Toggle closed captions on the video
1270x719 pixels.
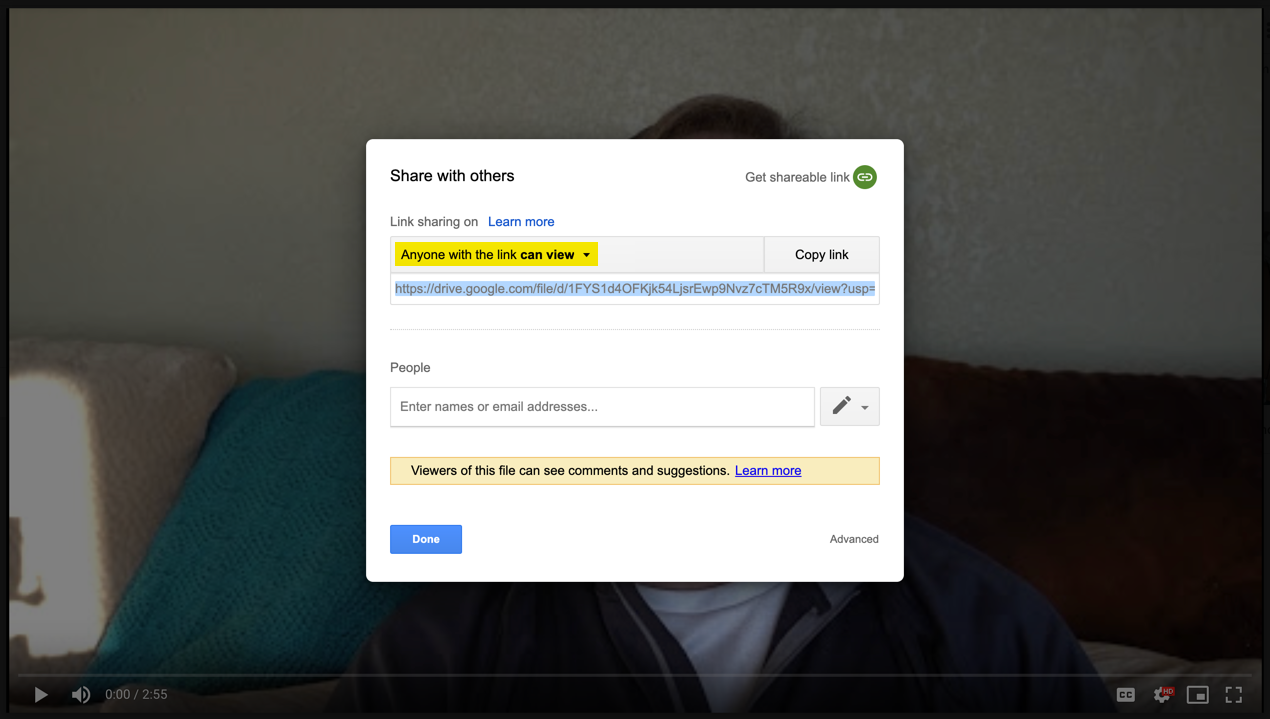point(1126,695)
